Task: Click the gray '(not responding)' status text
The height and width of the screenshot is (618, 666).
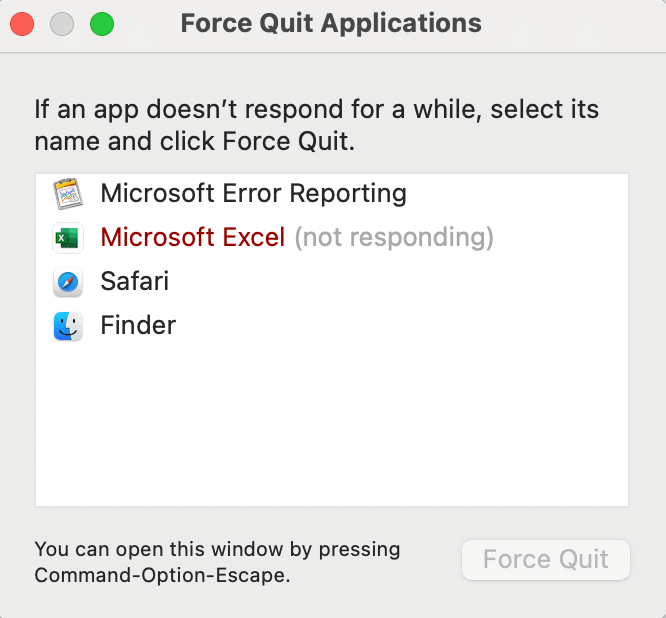Action: click(x=394, y=237)
